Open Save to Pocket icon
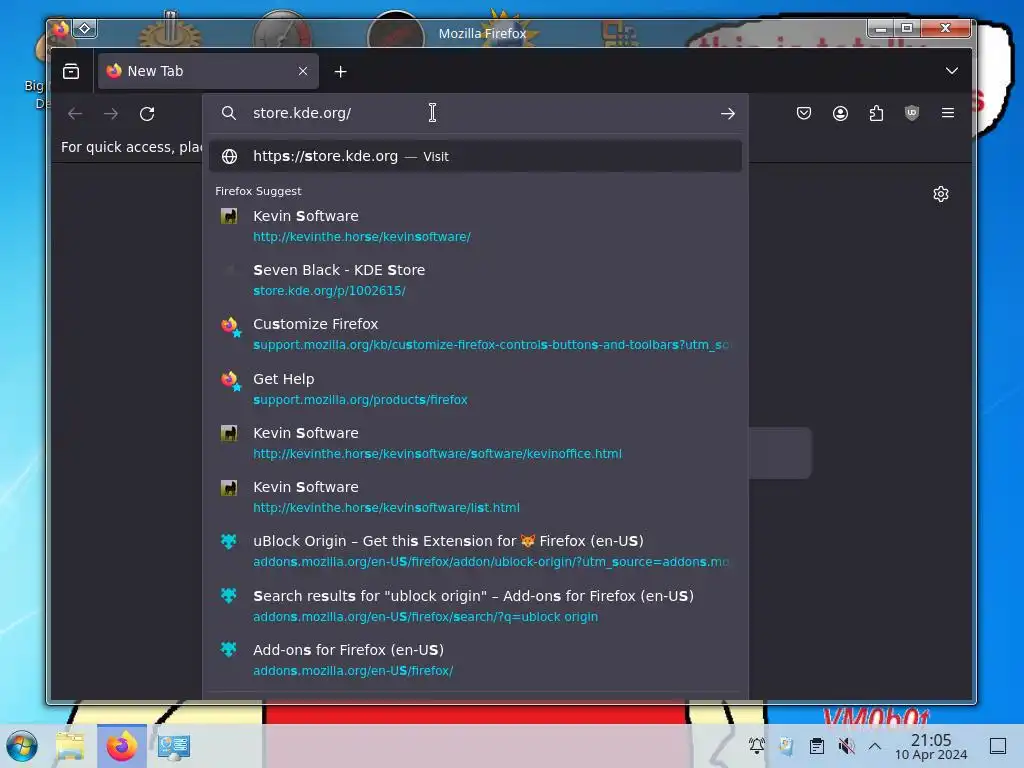This screenshot has height=768, width=1024. point(804,113)
